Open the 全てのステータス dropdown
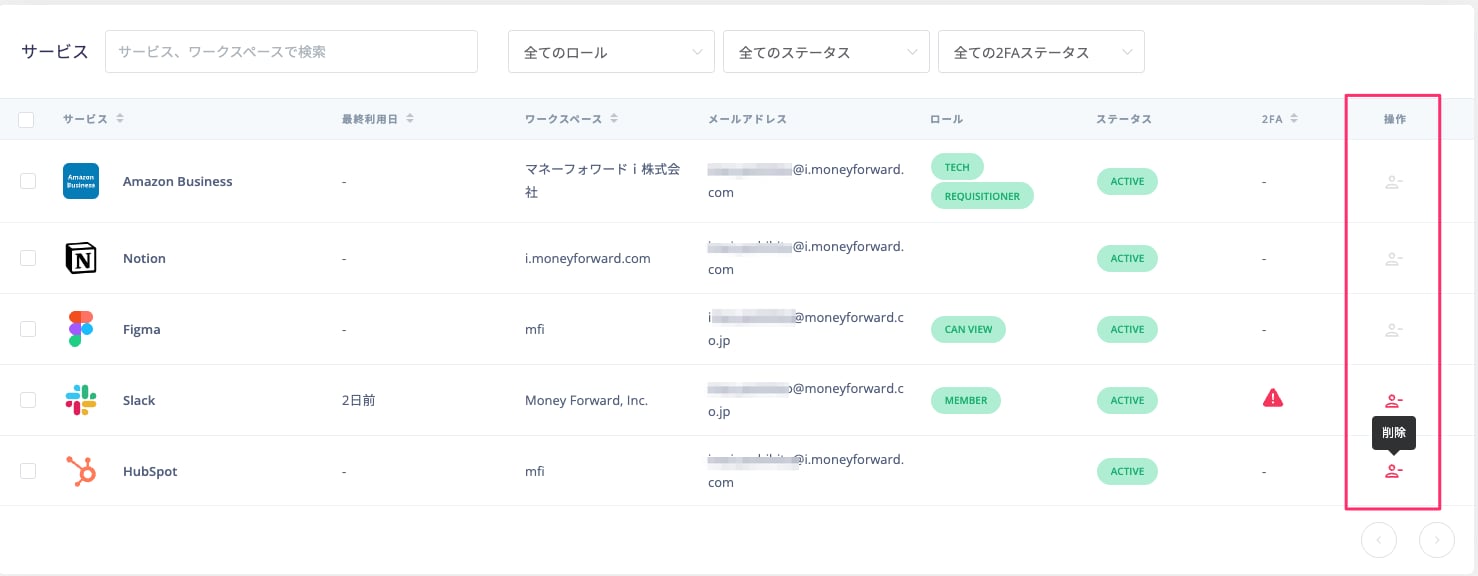The height and width of the screenshot is (576, 1478). (x=826, y=52)
